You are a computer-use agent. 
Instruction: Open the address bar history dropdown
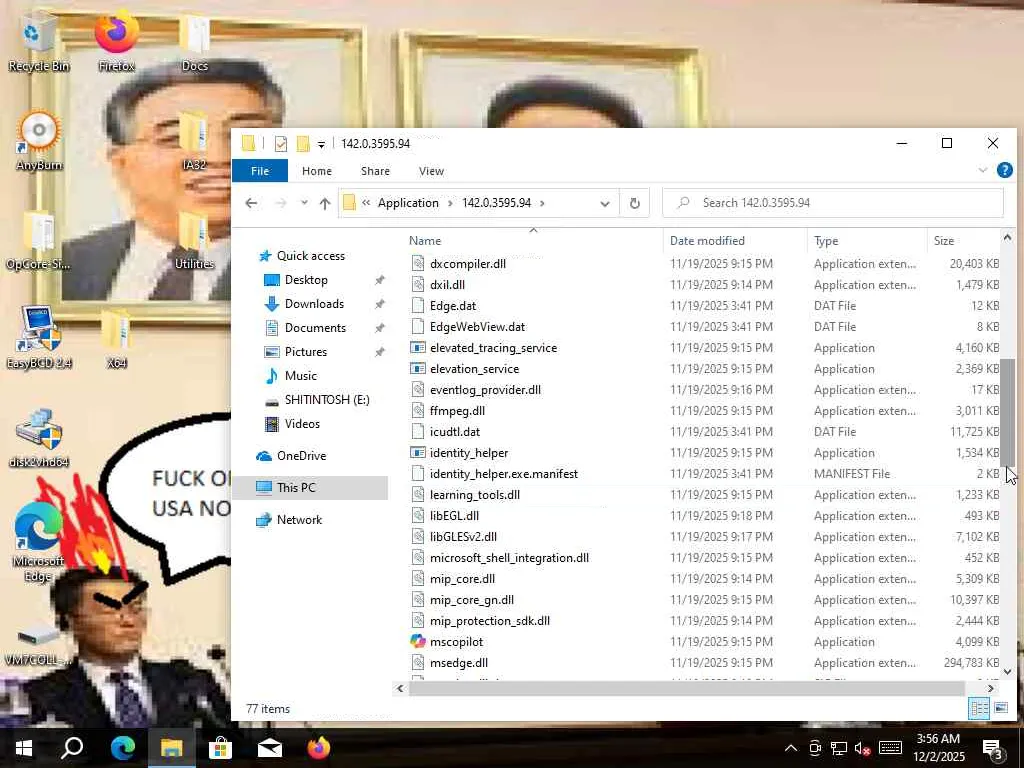click(605, 203)
